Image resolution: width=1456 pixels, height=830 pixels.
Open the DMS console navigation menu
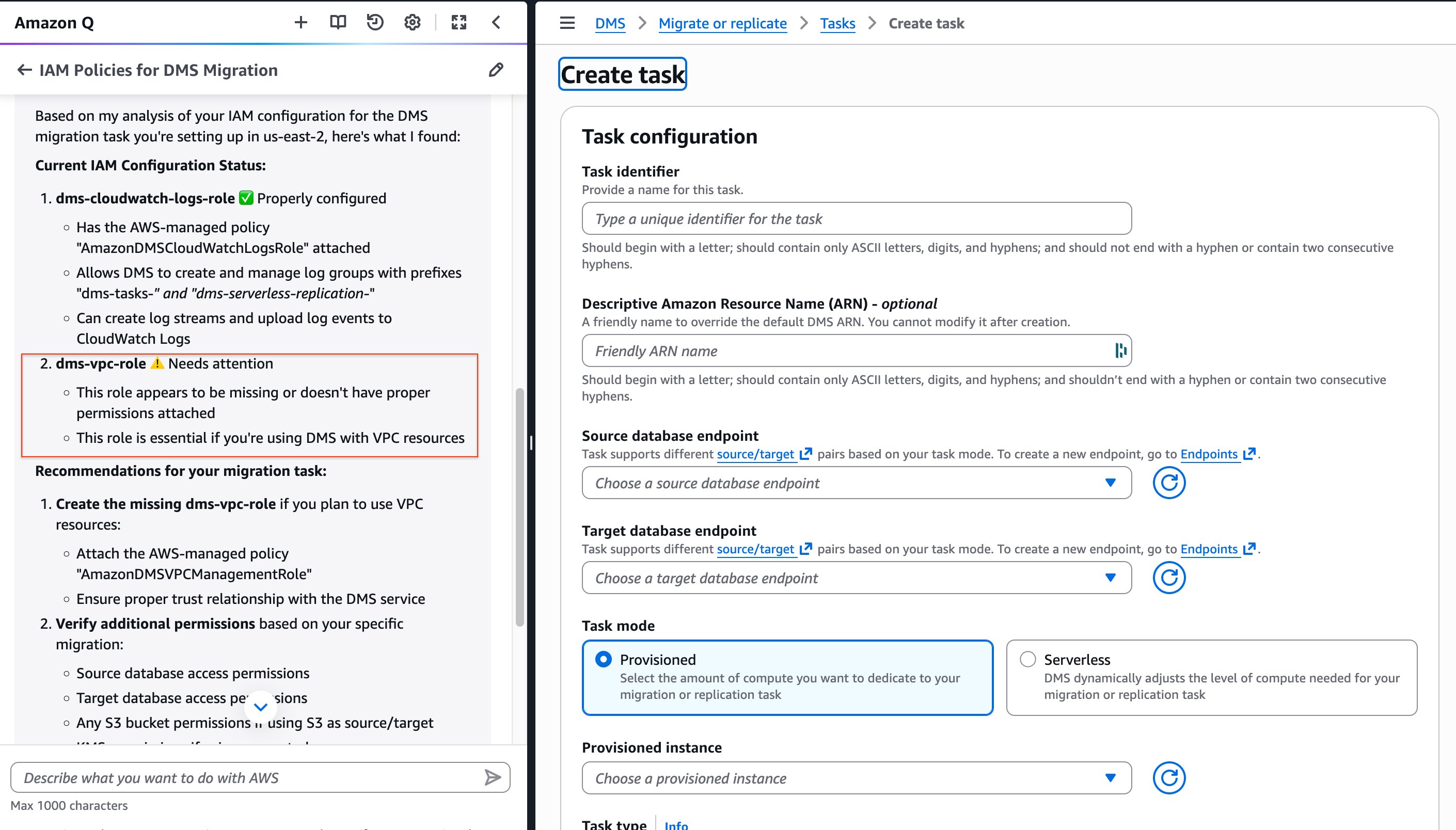point(567,22)
